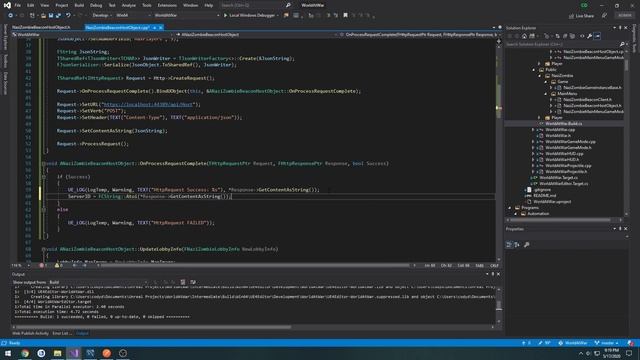The image size is (640, 360).
Task: Click the Search Solution Explorer field
Action: click(562, 44)
